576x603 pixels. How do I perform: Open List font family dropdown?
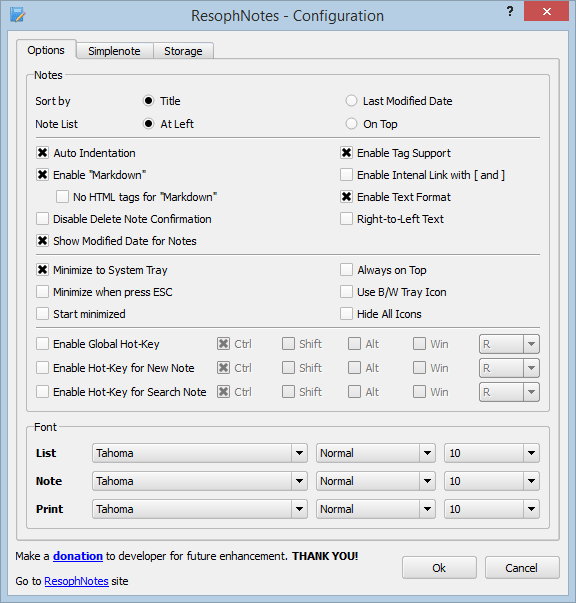pyautogui.click(x=200, y=453)
